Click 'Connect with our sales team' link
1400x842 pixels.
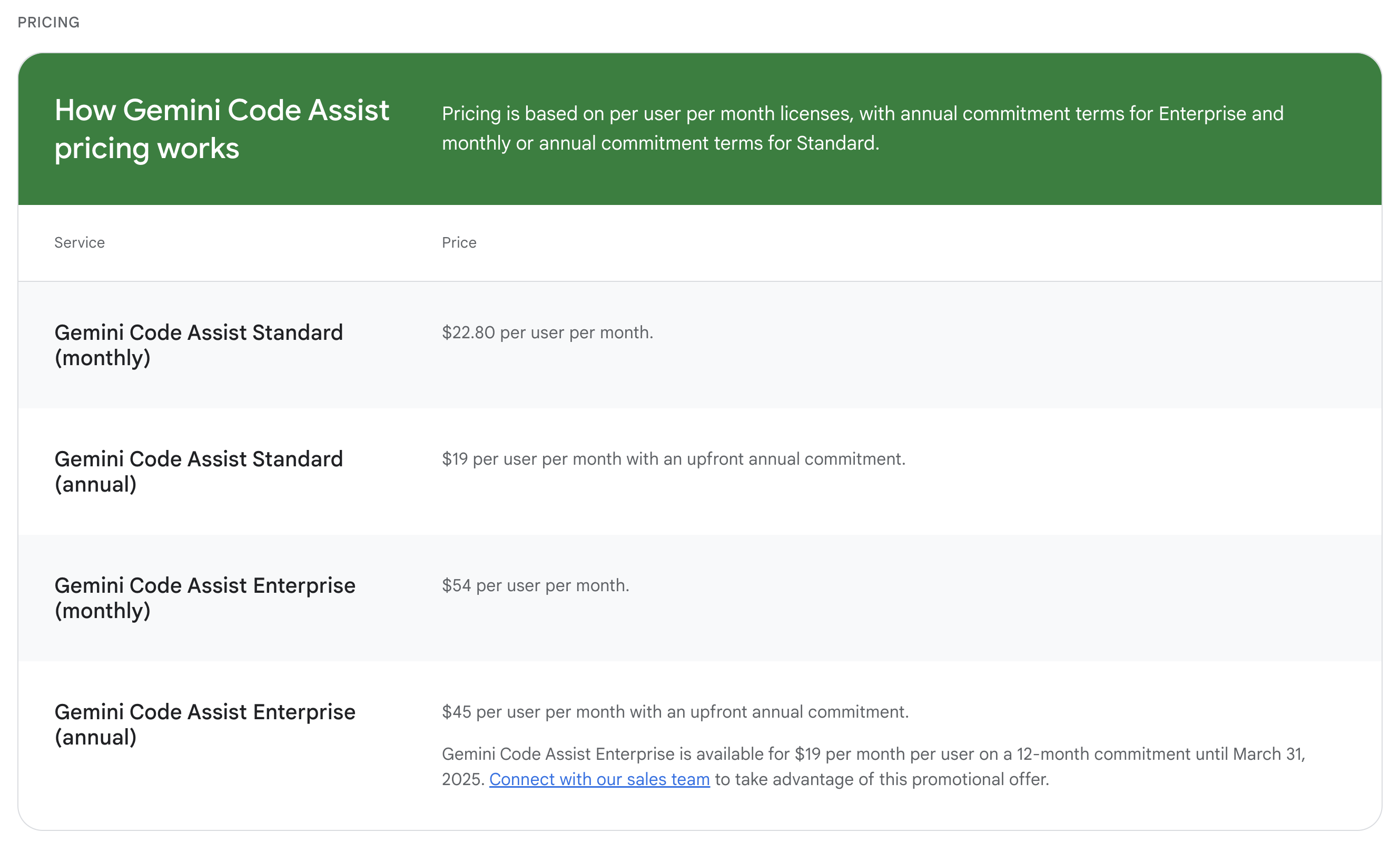[599, 779]
